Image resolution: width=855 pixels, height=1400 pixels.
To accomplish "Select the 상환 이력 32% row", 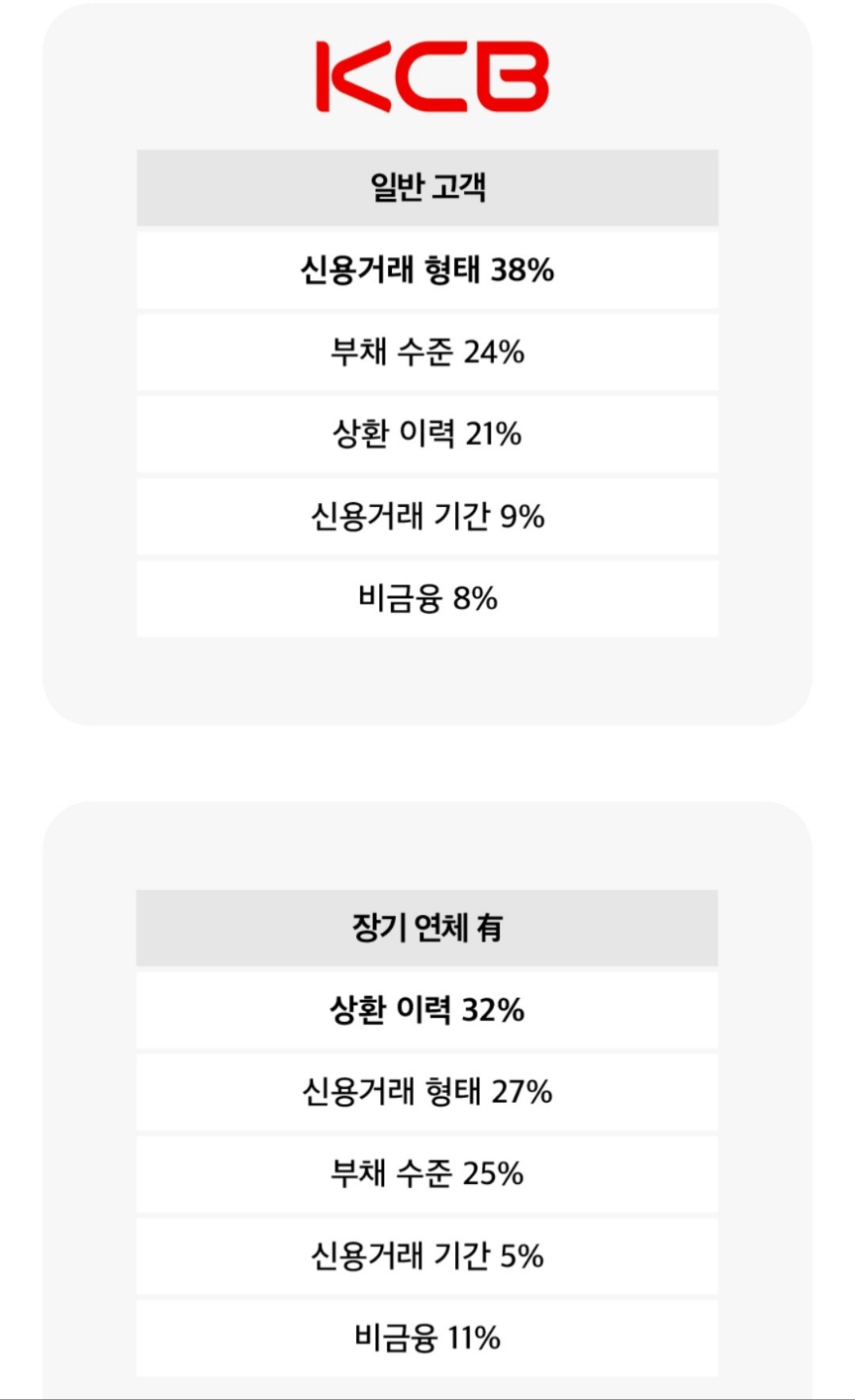I will 427,1010.
